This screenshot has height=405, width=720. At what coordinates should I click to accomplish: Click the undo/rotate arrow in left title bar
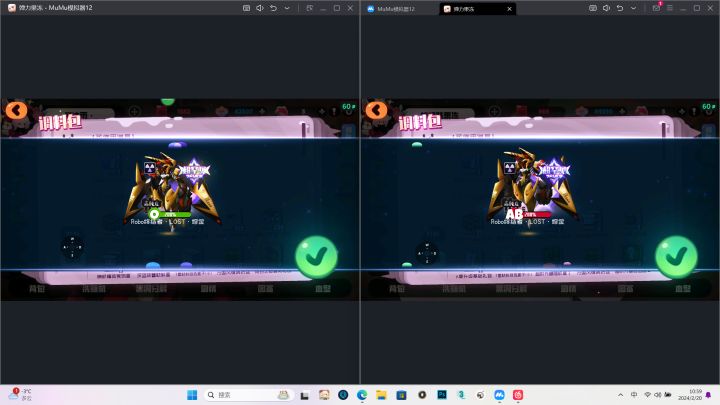point(273,8)
